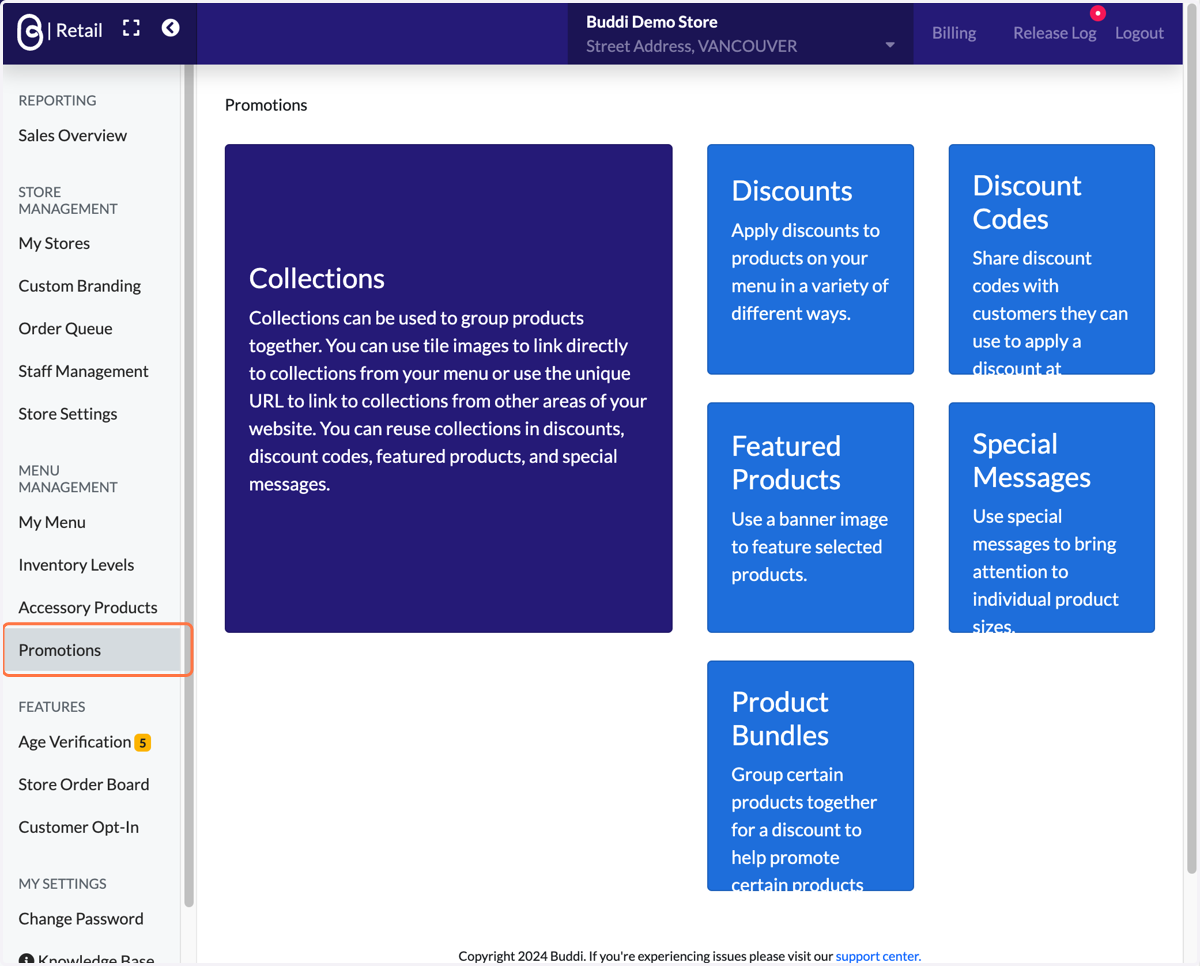Click the Logout link

pyautogui.click(x=1139, y=33)
